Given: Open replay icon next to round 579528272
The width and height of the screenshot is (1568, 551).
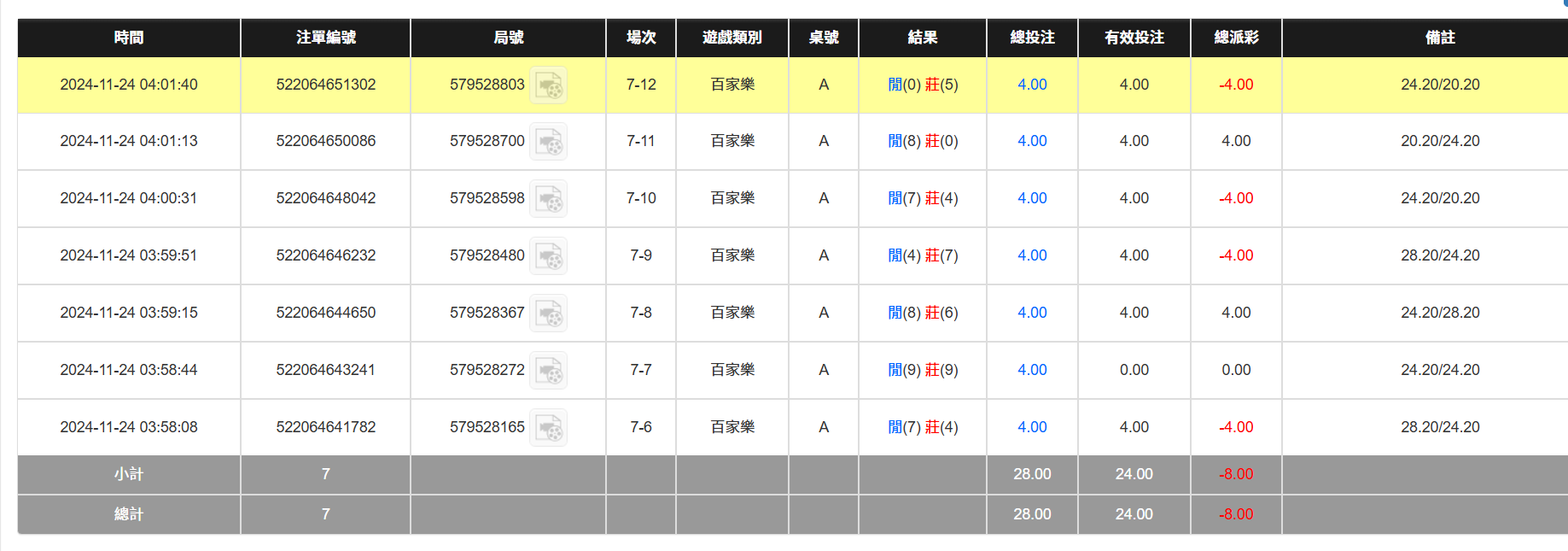Looking at the screenshot, I should coord(548,371).
